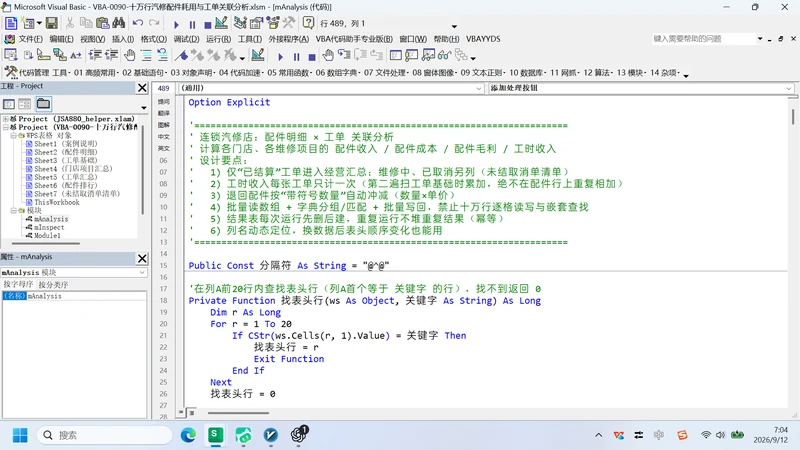
Task: Run macro from the top toolbar
Action: (176, 24)
